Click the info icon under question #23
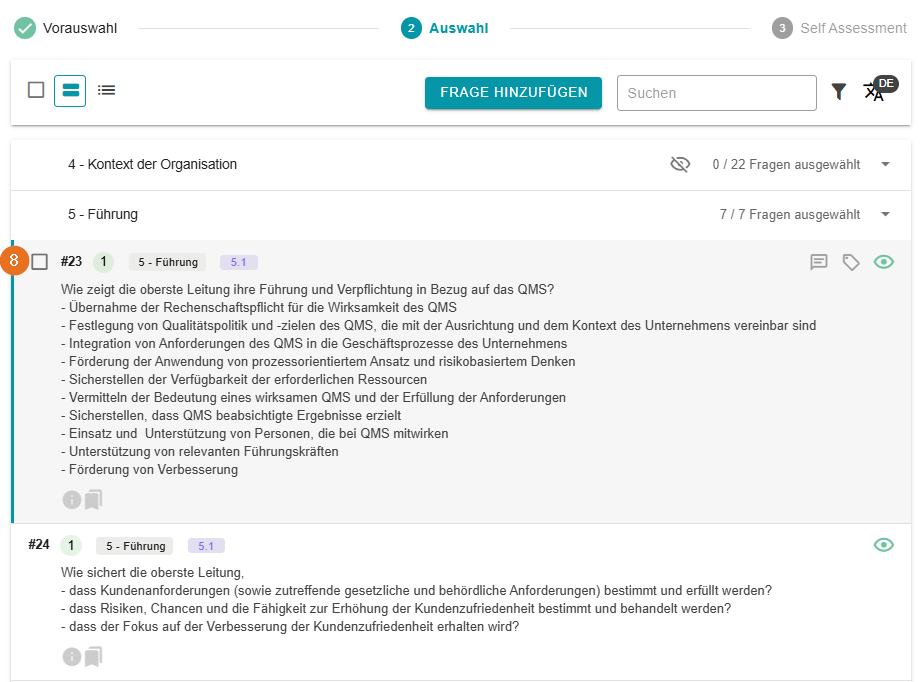Image resolution: width=920 pixels, height=682 pixels. pyautogui.click(x=71, y=499)
